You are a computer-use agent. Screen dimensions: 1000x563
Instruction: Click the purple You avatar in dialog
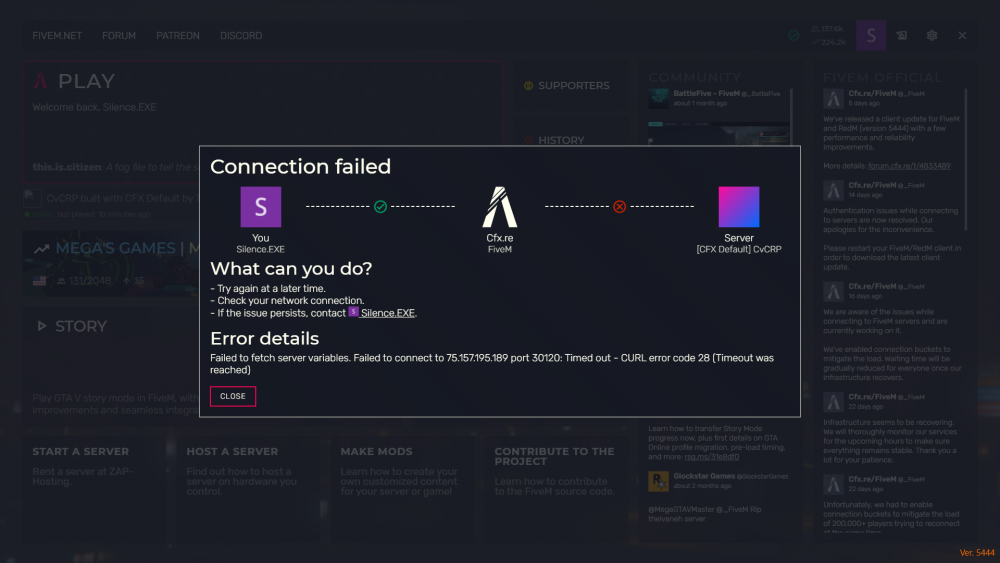[x=260, y=207]
